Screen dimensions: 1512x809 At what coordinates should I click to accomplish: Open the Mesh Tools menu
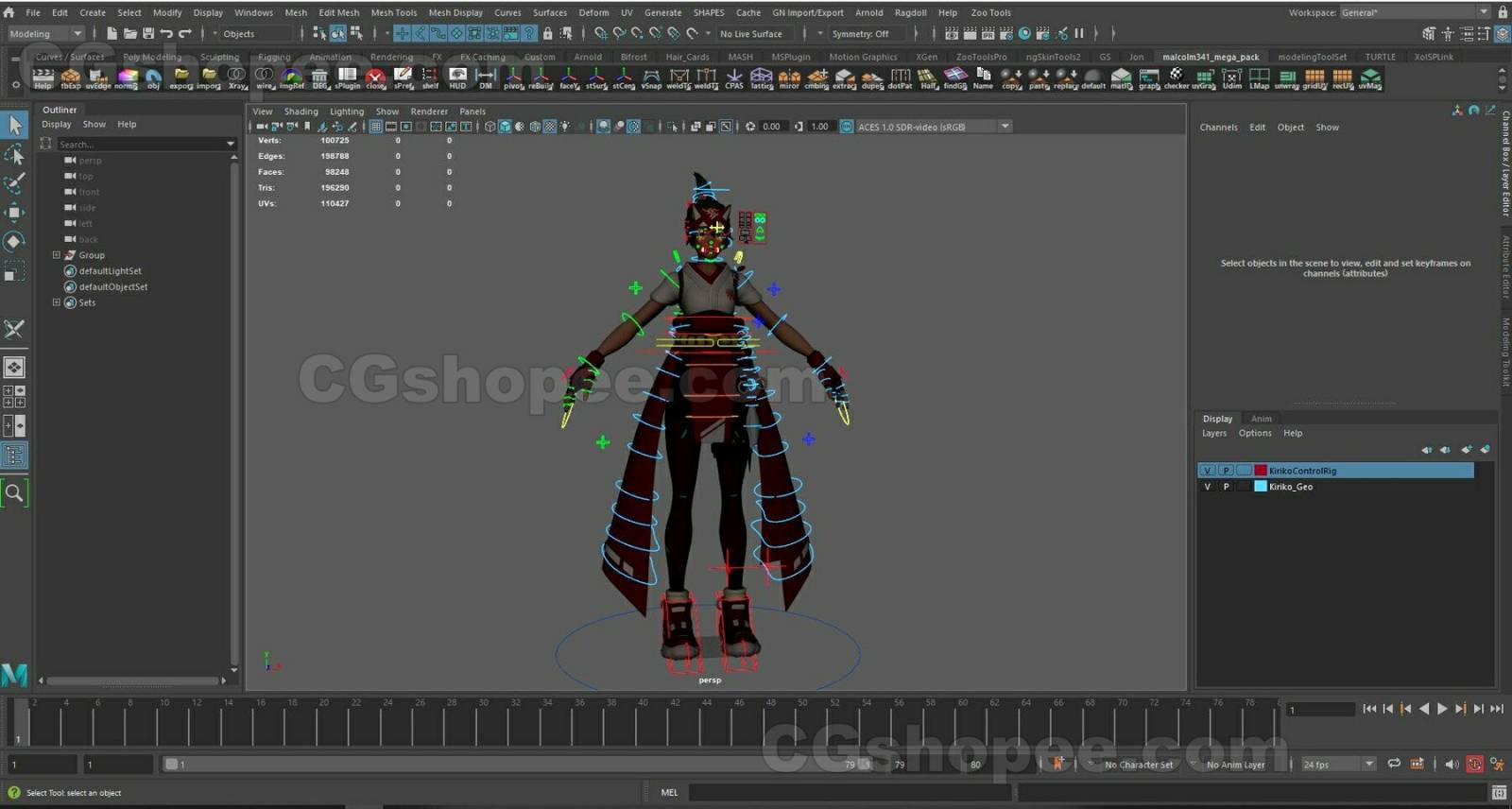pos(393,12)
